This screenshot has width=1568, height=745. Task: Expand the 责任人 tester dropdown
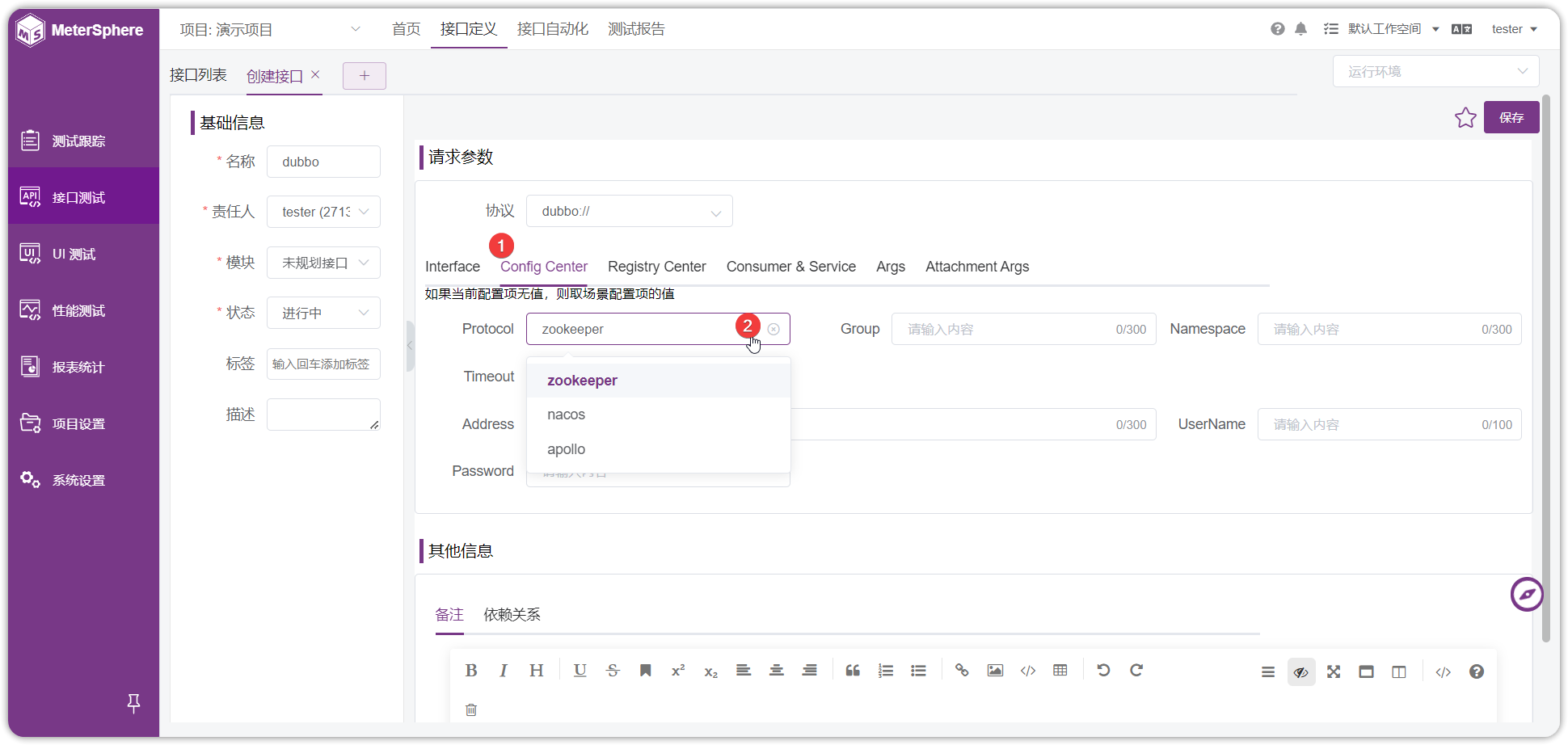[323, 212]
